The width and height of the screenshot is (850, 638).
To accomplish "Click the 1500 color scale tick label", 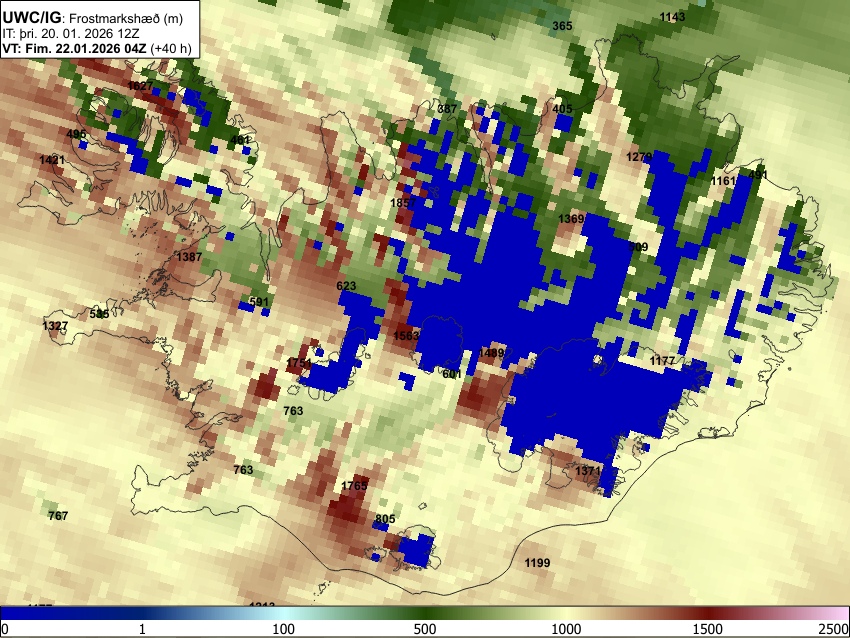I will tap(708, 629).
